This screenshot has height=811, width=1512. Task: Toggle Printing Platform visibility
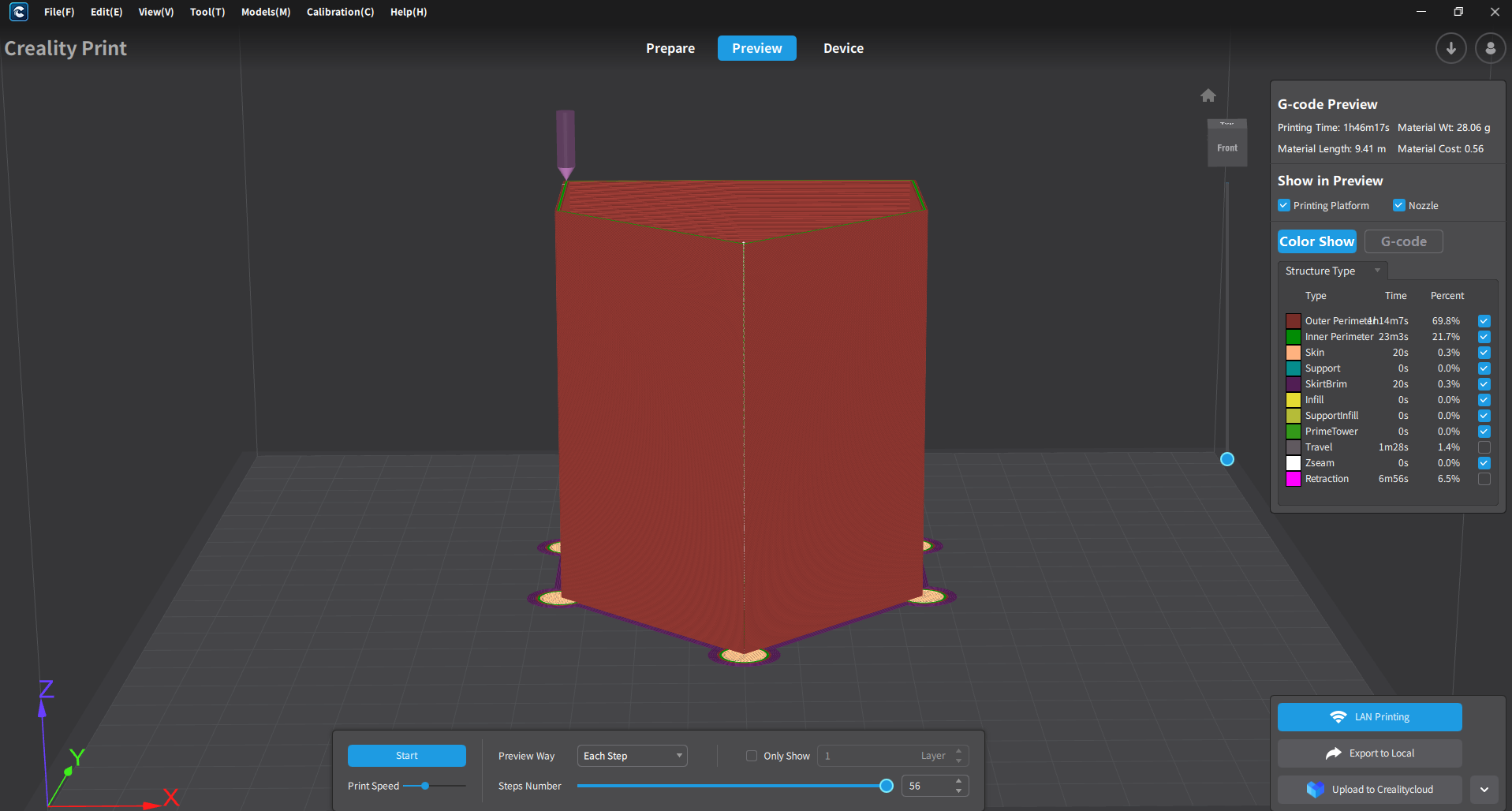coord(1283,205)
